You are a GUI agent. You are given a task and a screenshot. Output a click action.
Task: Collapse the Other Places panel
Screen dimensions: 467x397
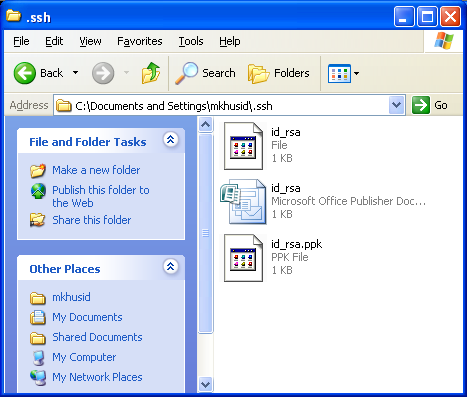click(170, 266)
